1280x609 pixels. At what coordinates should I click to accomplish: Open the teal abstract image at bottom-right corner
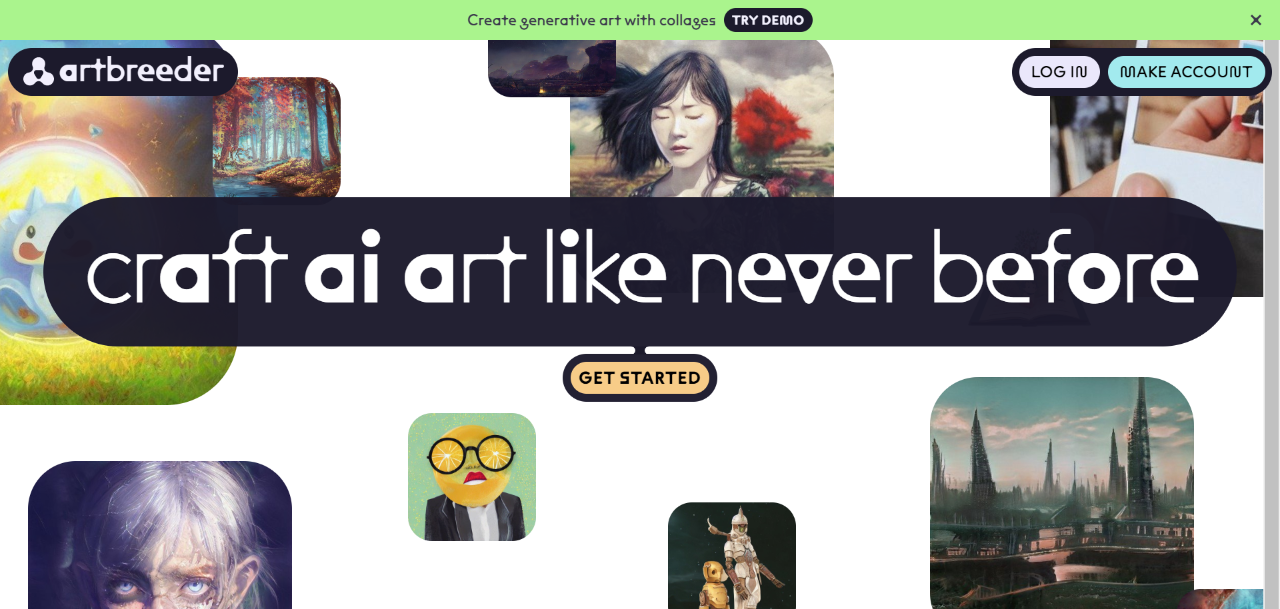(x=1229, y=599)
